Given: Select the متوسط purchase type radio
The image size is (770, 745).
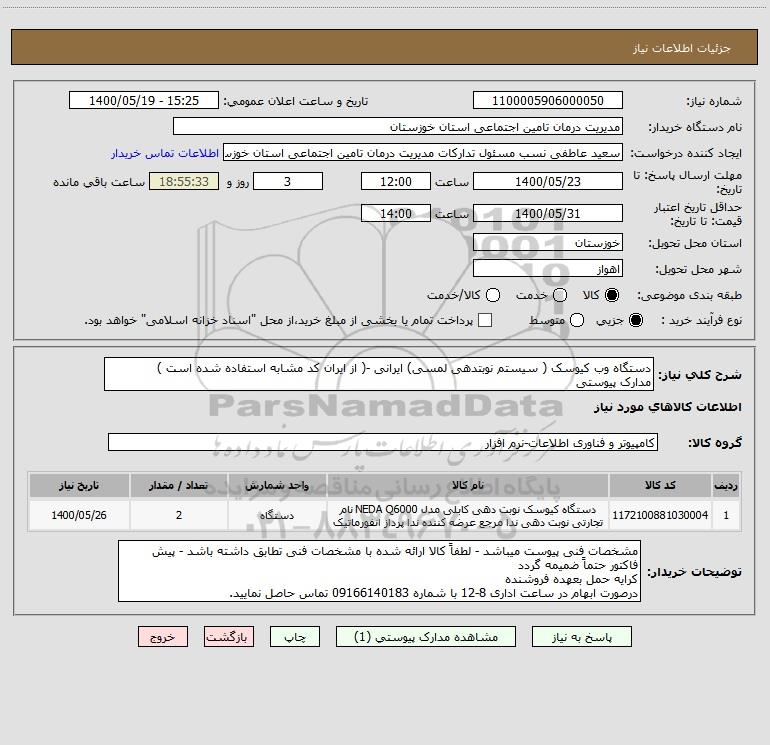Looking at the screenshot, I should (577, 320).
